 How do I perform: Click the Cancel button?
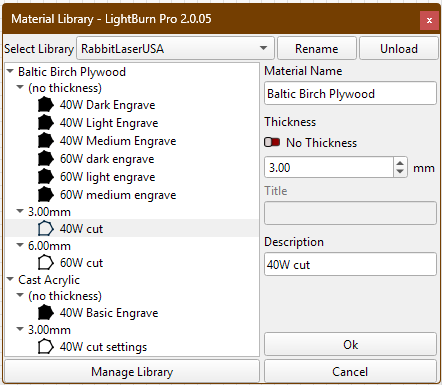(350, 371)
